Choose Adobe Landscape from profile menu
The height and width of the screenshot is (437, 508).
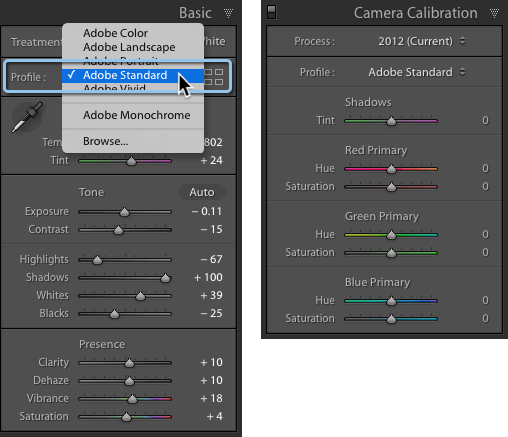click(129, 47)
